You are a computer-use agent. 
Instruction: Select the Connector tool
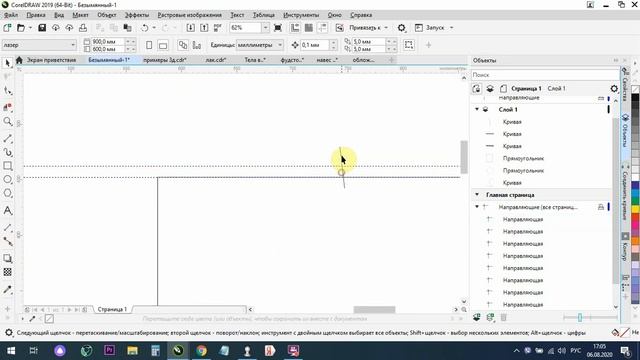click(x=7, y=241)
